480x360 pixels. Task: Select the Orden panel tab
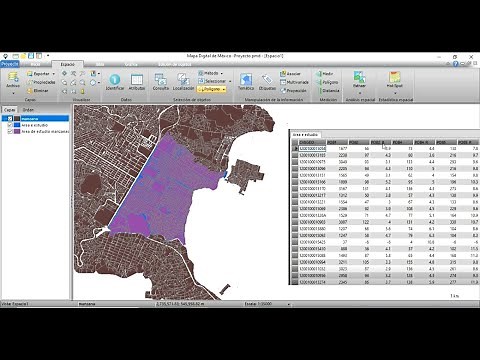28,110
